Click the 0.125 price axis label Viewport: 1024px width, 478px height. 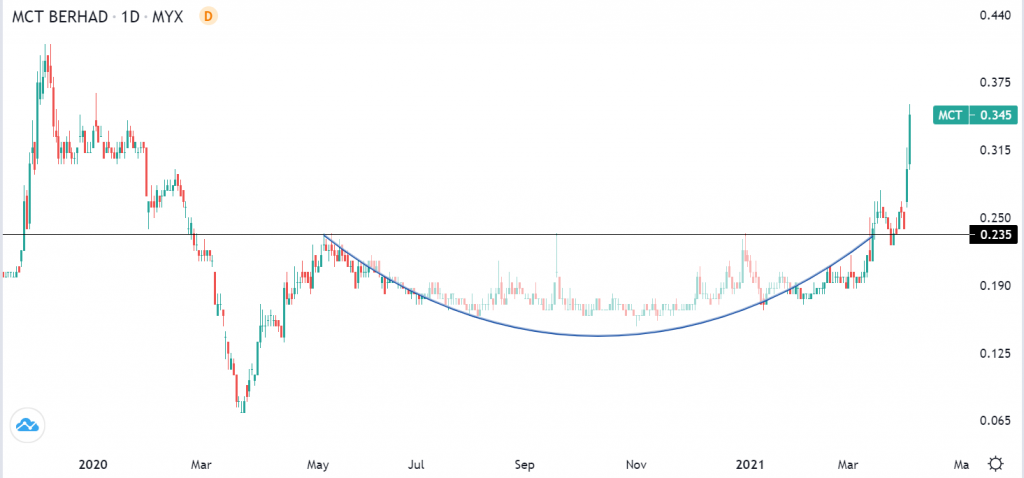click(994, 353)
